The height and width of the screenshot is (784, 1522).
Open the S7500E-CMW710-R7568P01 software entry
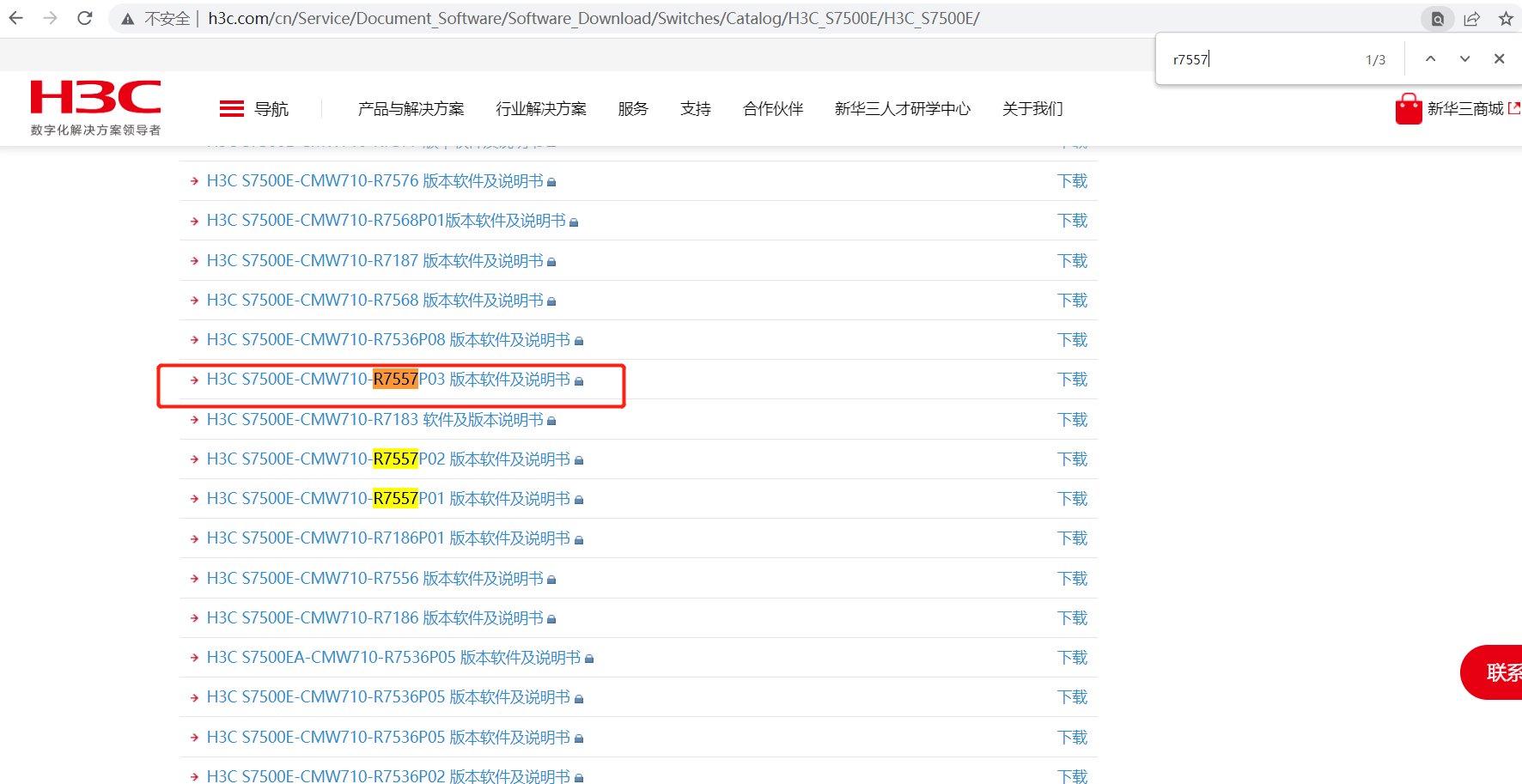coord(387,221)
